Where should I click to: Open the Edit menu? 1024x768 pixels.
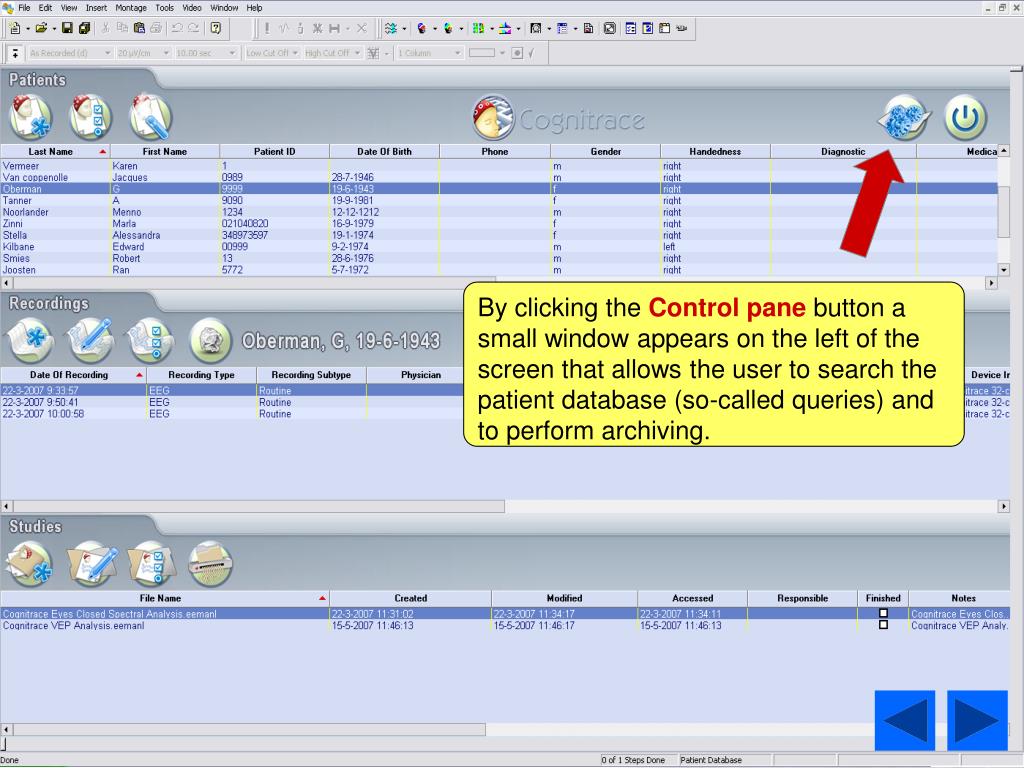[x=45, y=8]
